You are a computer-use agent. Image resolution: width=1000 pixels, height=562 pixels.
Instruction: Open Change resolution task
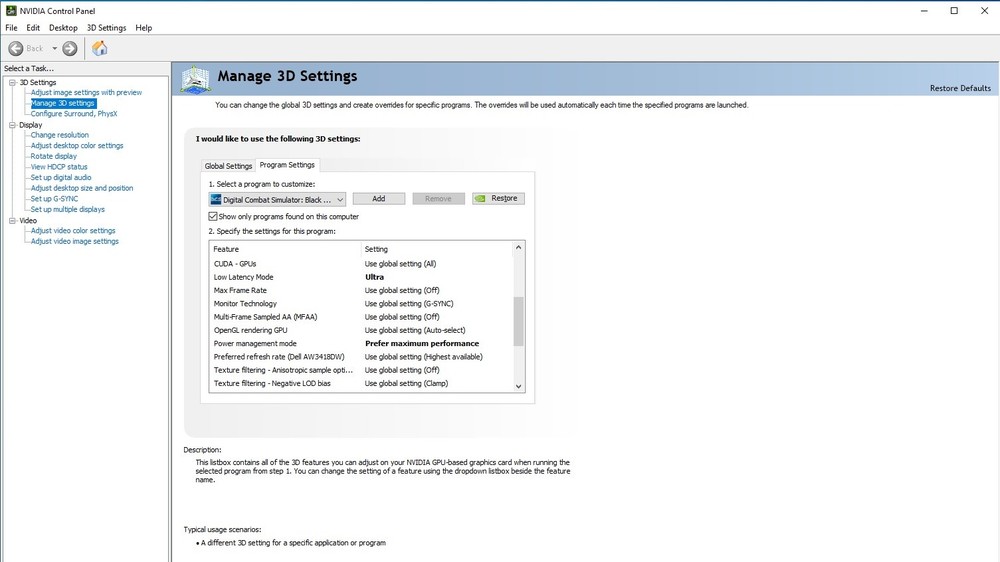coord(59,135)
